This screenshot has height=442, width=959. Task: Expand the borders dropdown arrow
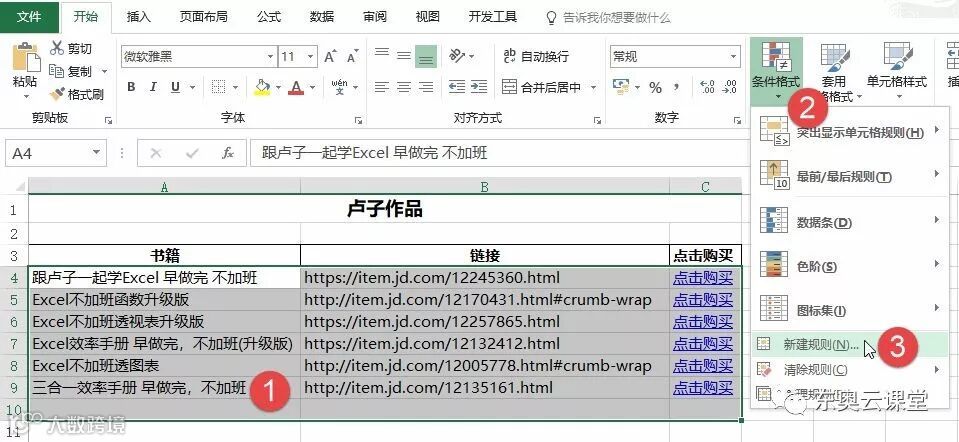[x=235, y=87]
